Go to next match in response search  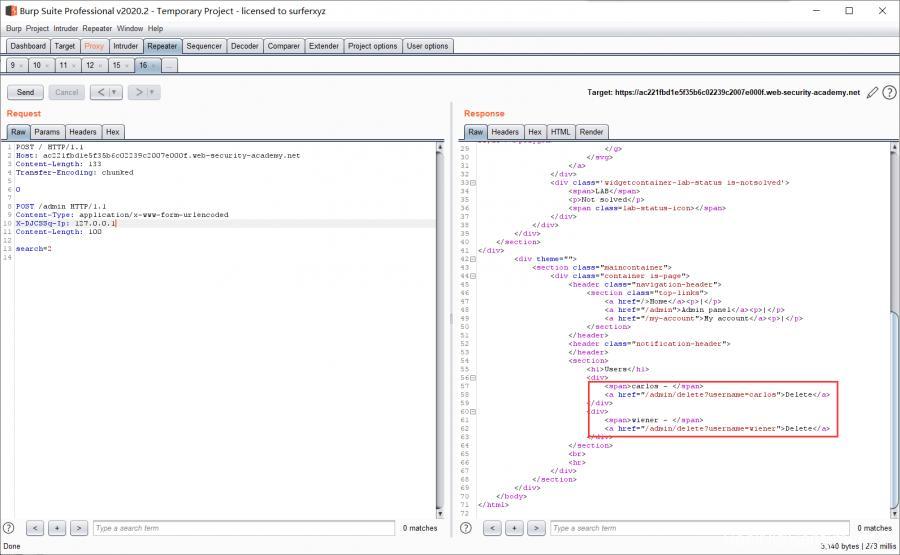[535, 527]
